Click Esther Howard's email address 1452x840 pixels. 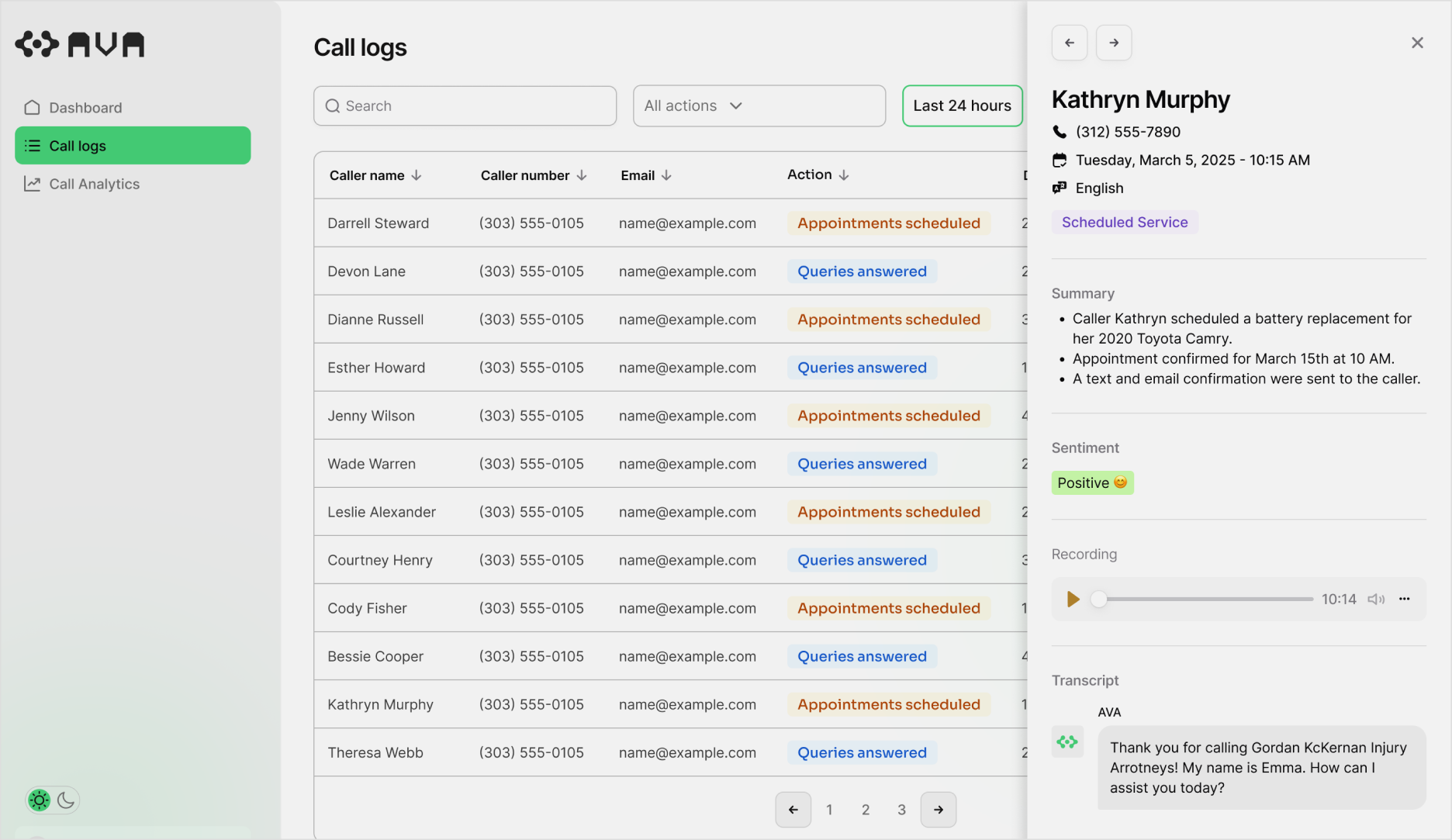(687, 368)
